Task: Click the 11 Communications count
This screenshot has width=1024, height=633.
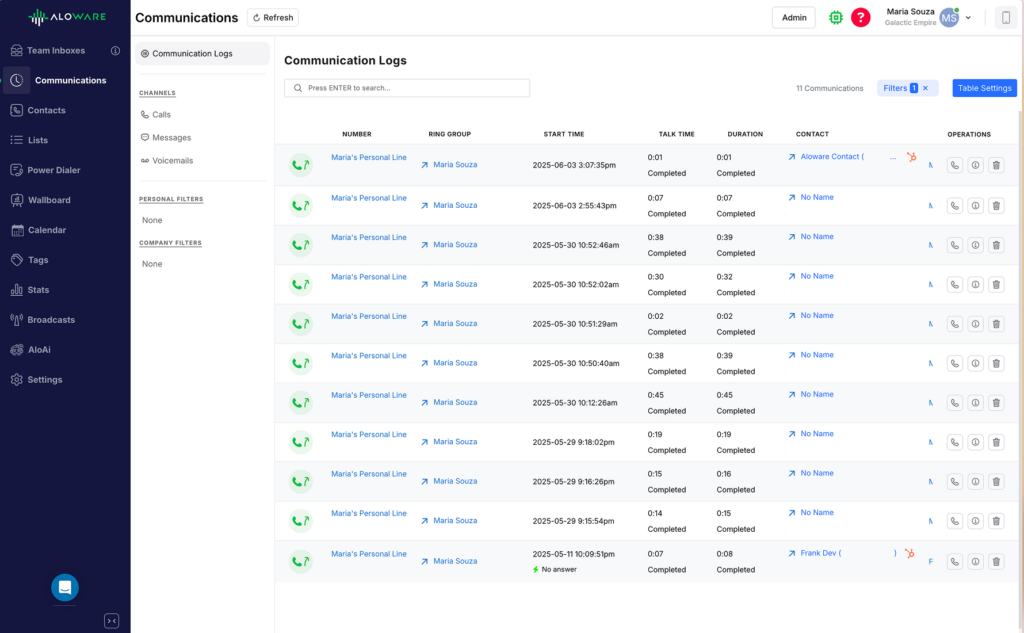Action: (x=829, y=88)
